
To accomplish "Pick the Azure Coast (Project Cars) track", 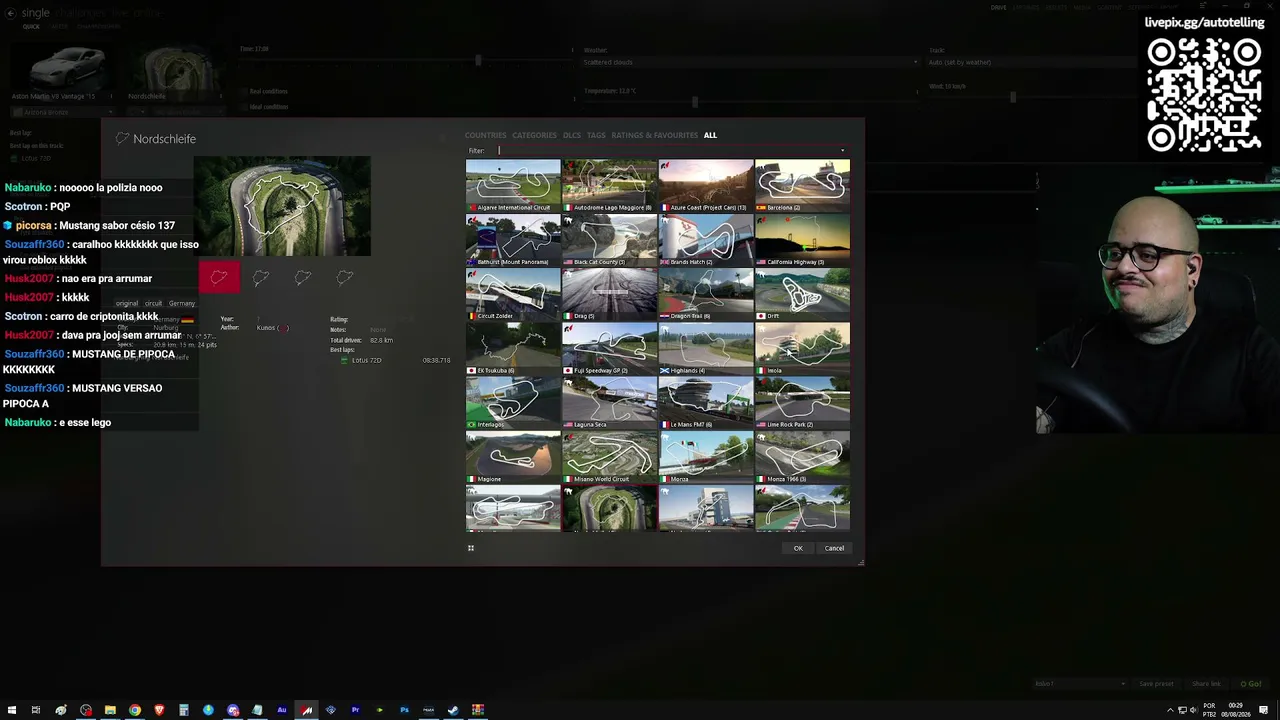I will pyautogui.click(x=706, y=186).
